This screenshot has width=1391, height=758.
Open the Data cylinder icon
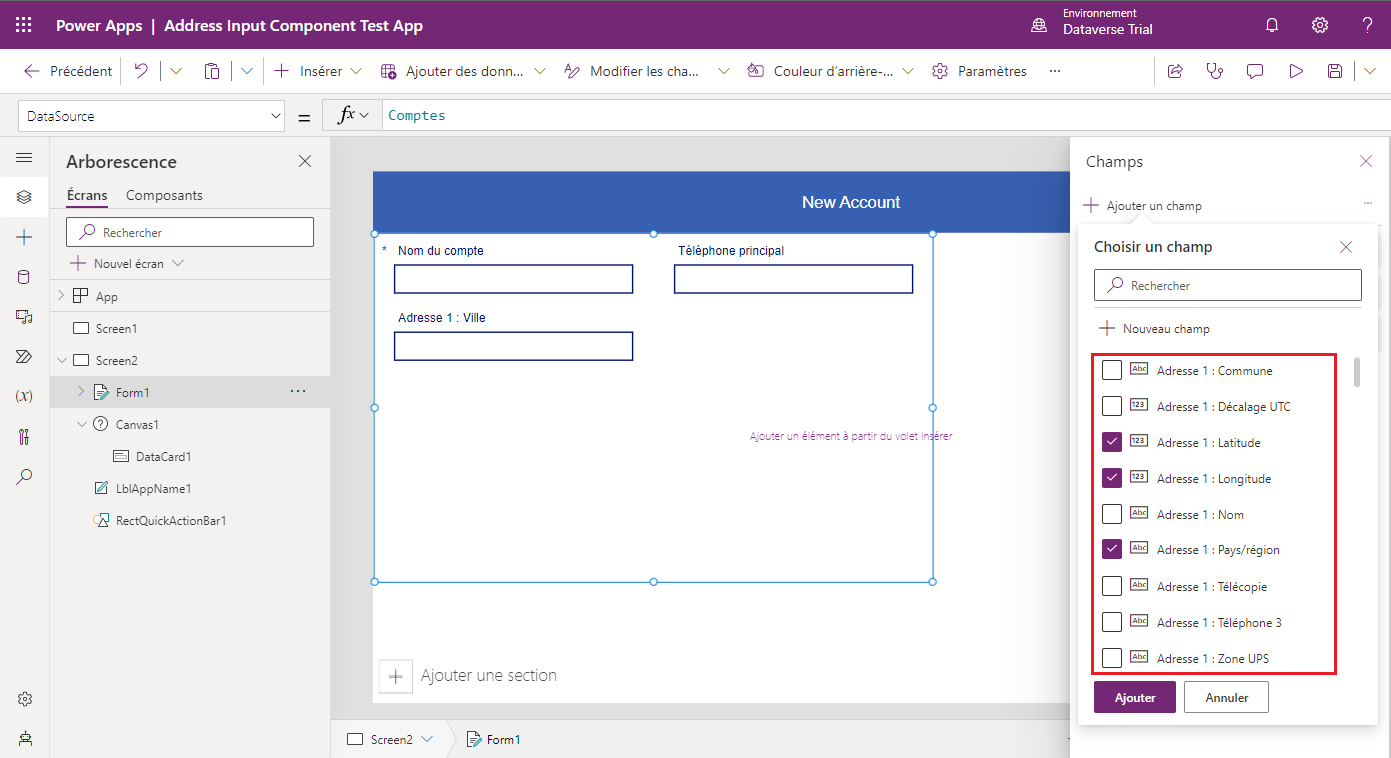[x=24, y=277]
